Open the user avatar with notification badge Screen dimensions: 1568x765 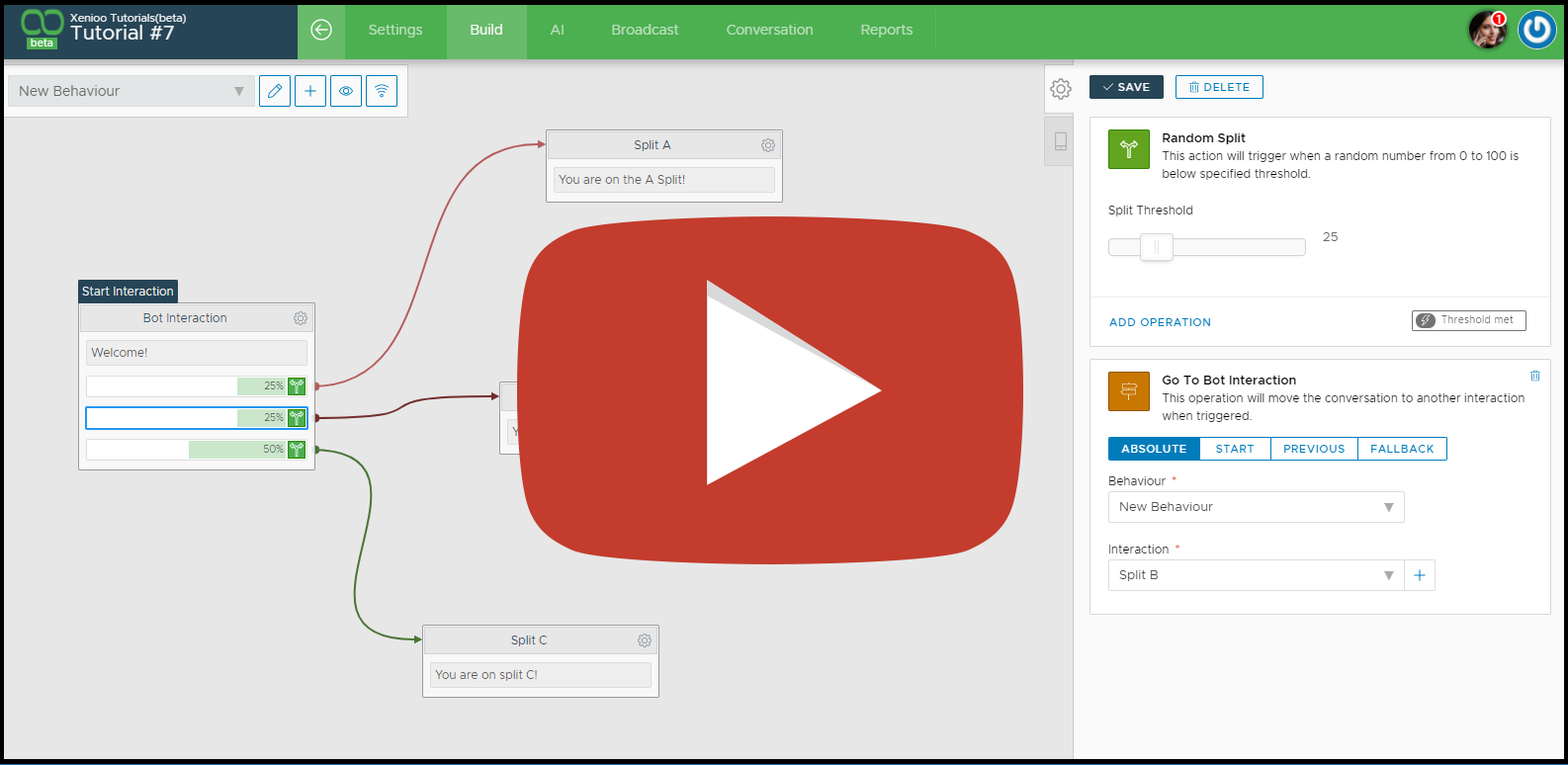pyautogui.click(x=1487, y=30)
